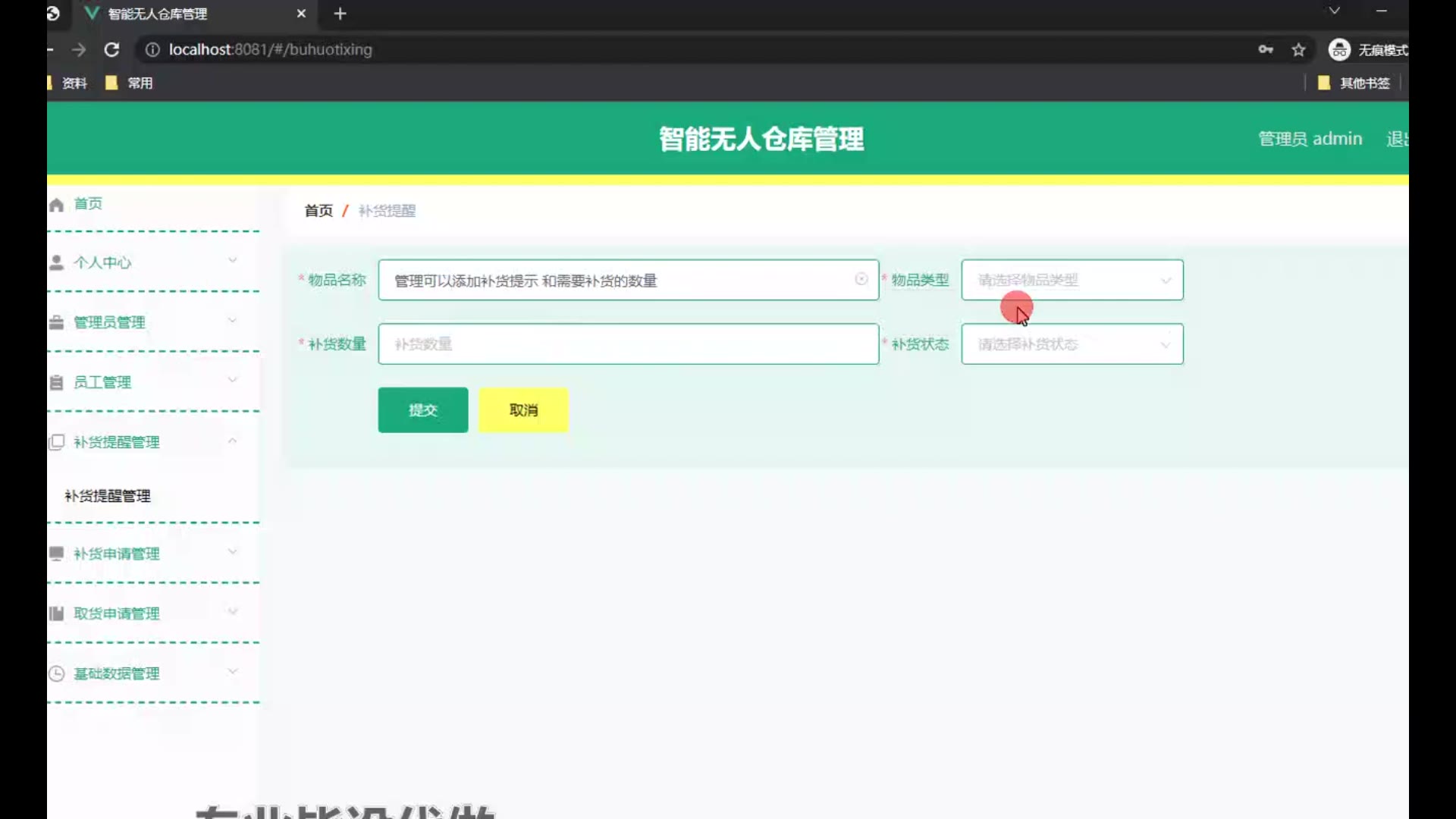Click the 取货申请管理 sidebar icon
Screen dimensions: 1456x819
pyautogui.click(x=56, y=613)
